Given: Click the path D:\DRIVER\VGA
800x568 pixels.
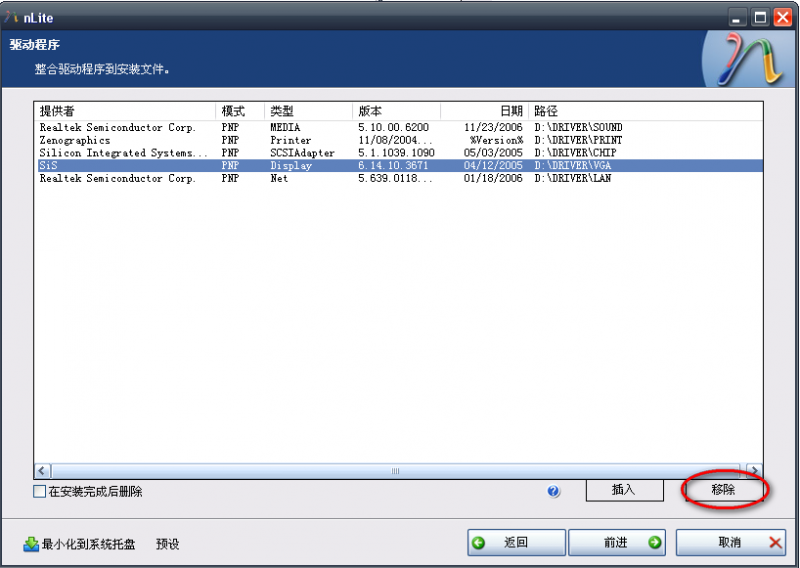Looking at the screenshot, I should [x=572, y=165].
